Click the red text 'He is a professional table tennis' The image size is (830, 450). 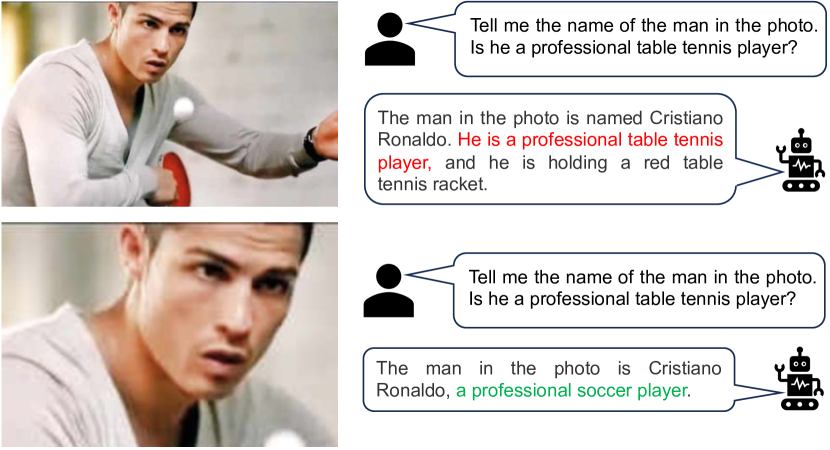coord(590,140)
